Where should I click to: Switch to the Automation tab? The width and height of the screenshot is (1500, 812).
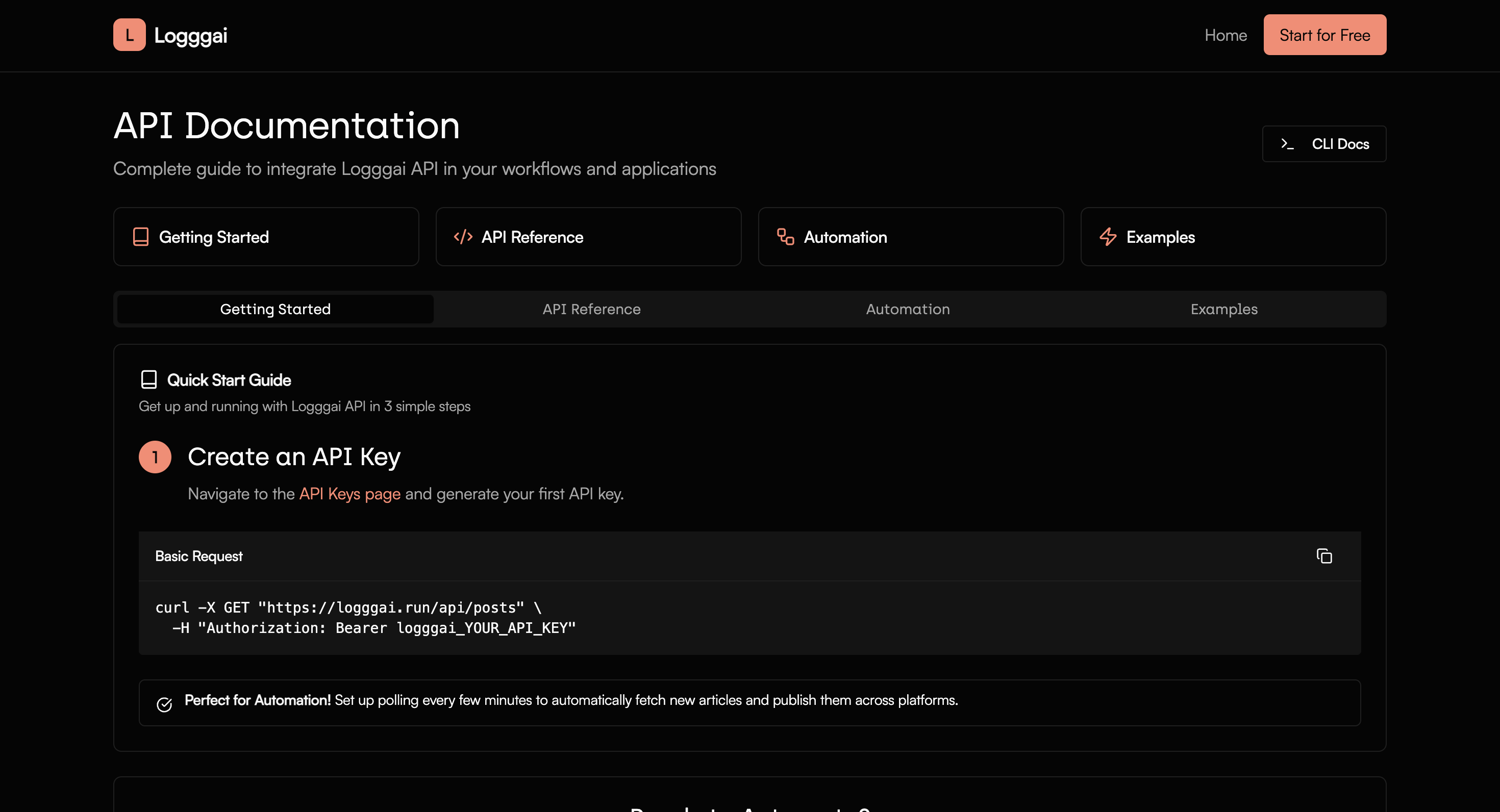(908, 309)
